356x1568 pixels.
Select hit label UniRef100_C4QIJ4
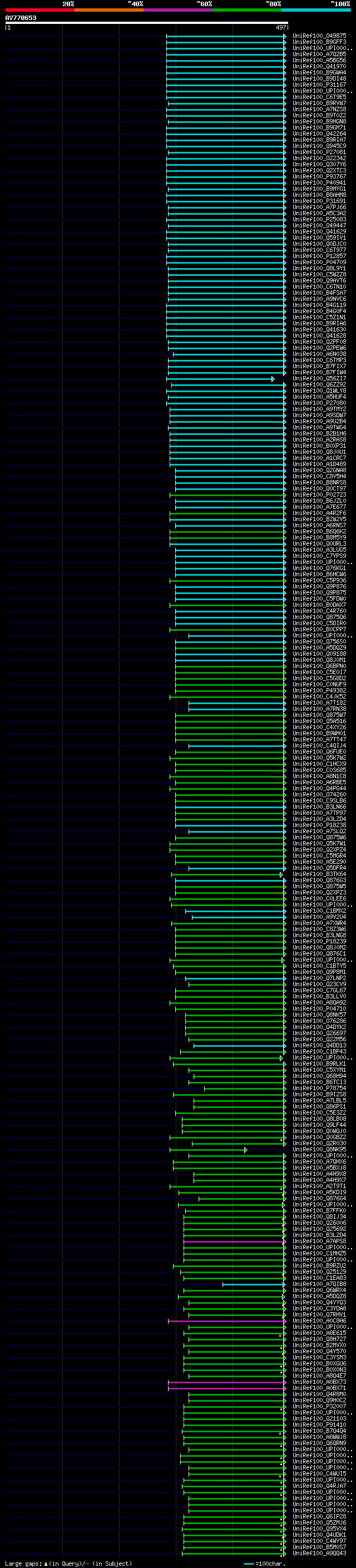point(319,746)
